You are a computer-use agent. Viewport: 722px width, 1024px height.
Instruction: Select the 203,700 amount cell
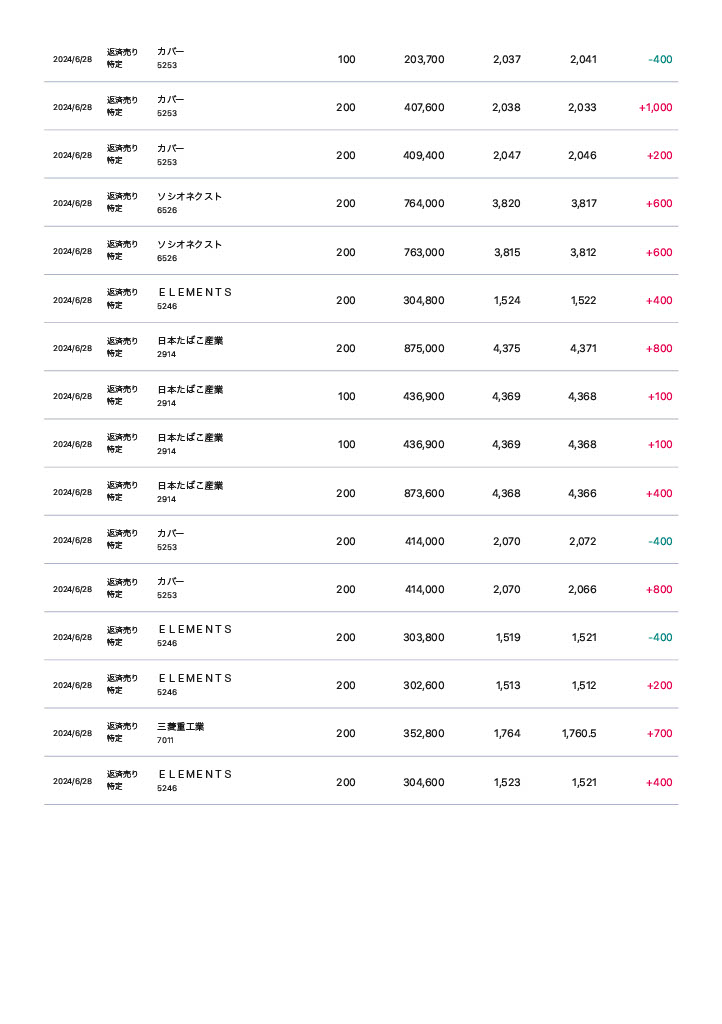click(x=424, y=60)
